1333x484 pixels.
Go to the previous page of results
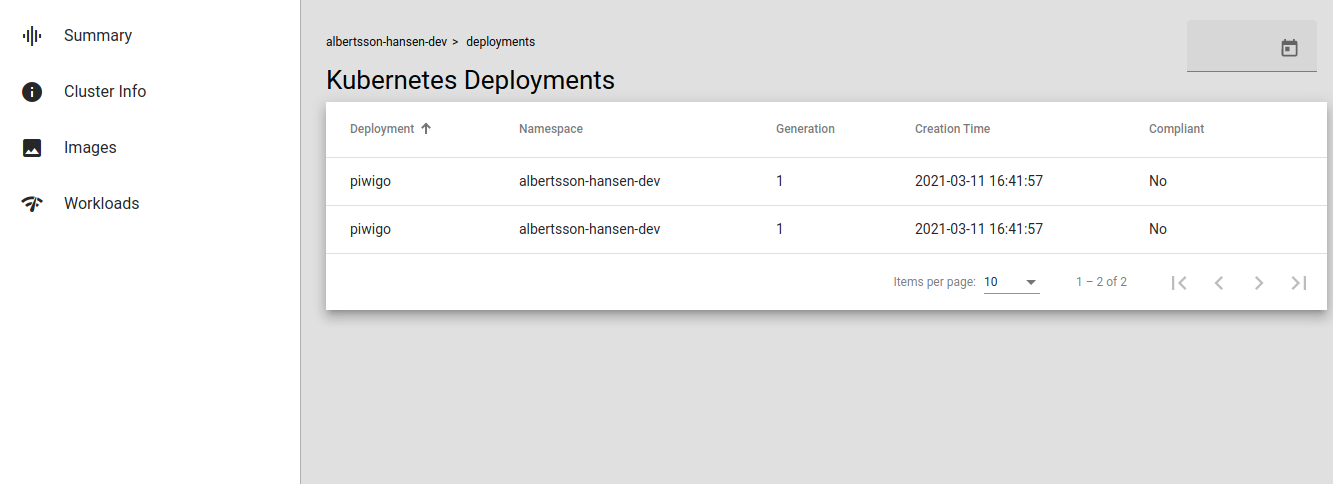1219,283
